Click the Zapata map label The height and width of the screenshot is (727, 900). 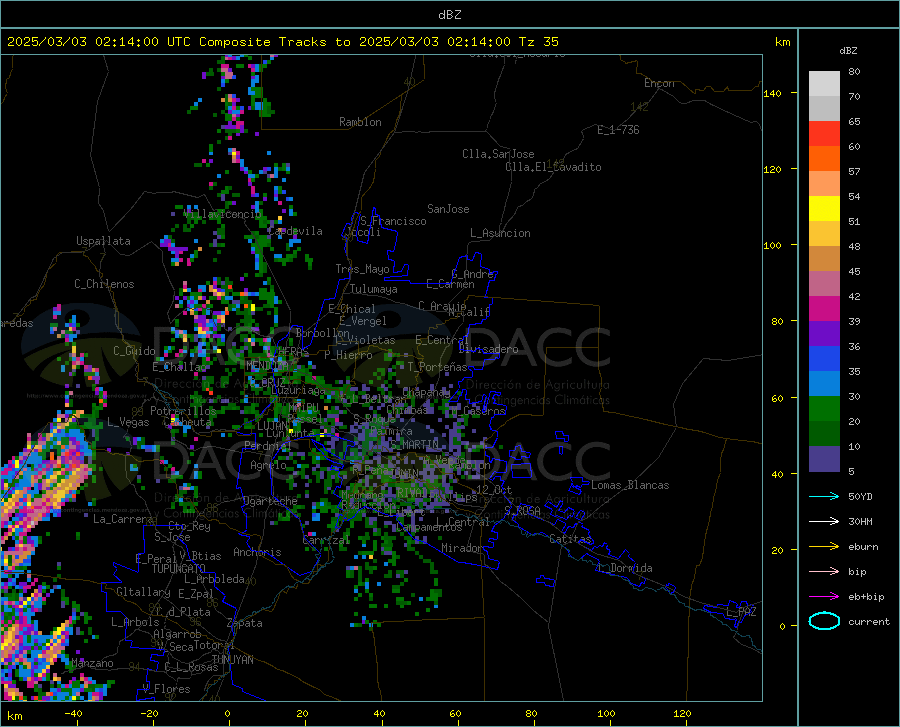(245, 623)
